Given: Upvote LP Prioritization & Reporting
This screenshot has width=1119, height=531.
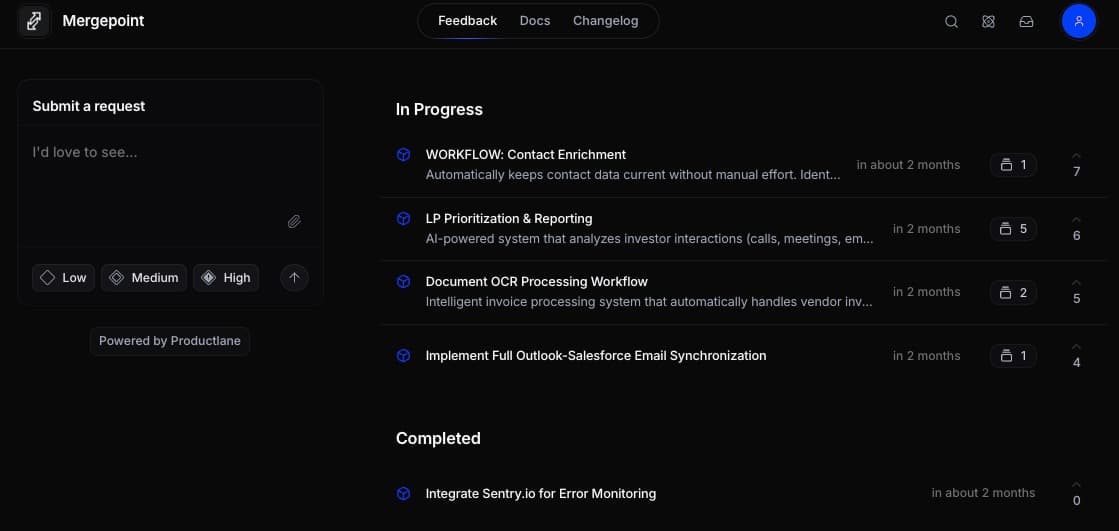Looking at the screenshot, I should [x=1076, y=220].
